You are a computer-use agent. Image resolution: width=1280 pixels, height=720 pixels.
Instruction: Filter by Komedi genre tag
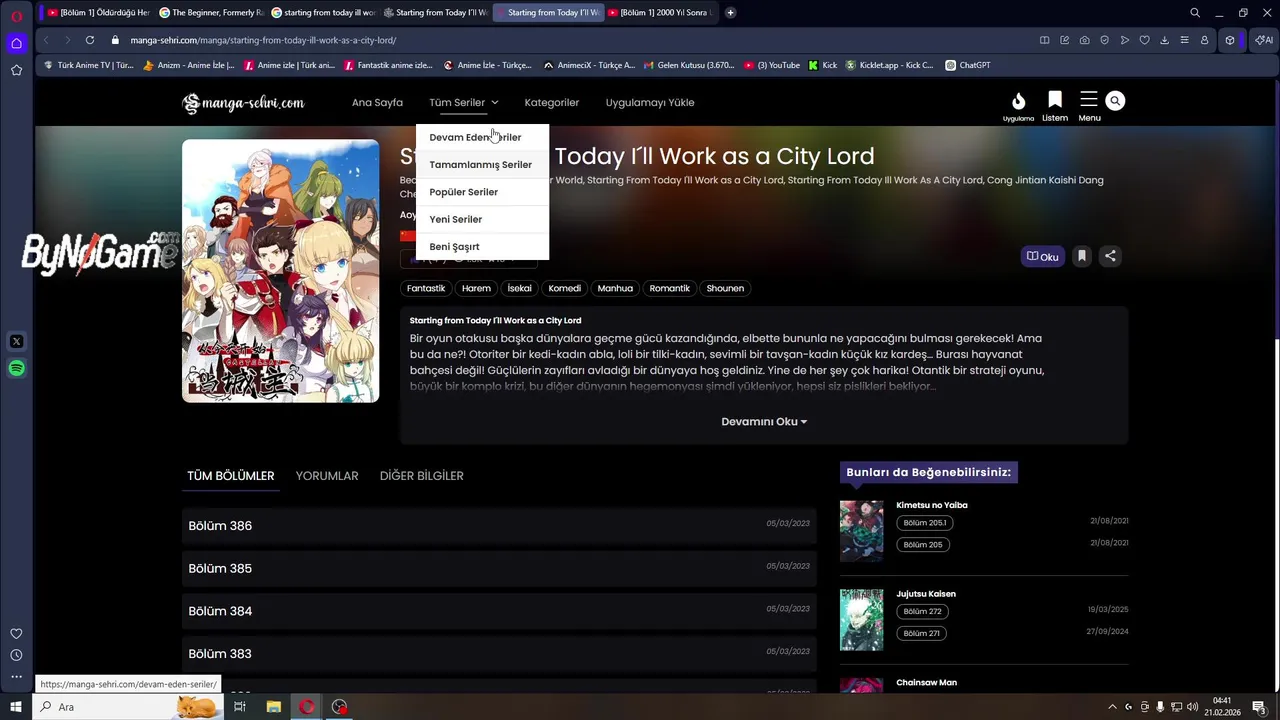(565, 288)
